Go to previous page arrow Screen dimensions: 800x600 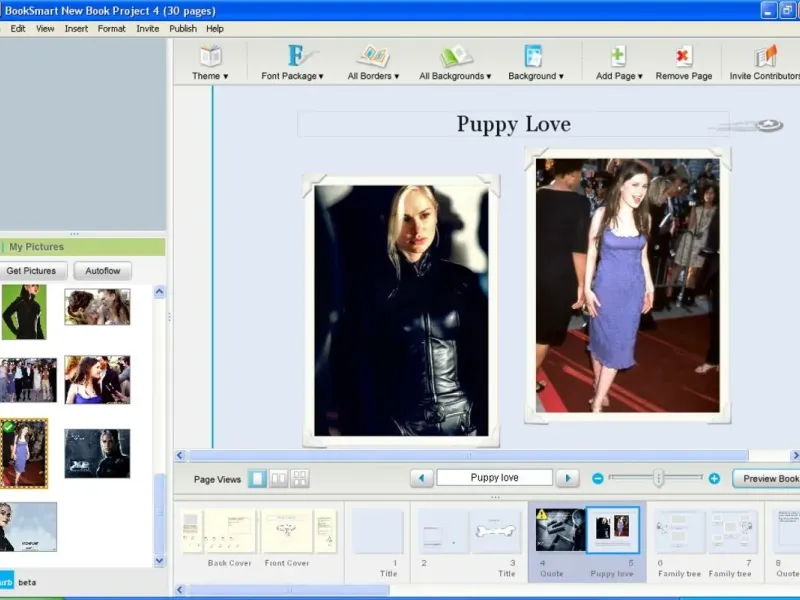(x=422, y=479)
